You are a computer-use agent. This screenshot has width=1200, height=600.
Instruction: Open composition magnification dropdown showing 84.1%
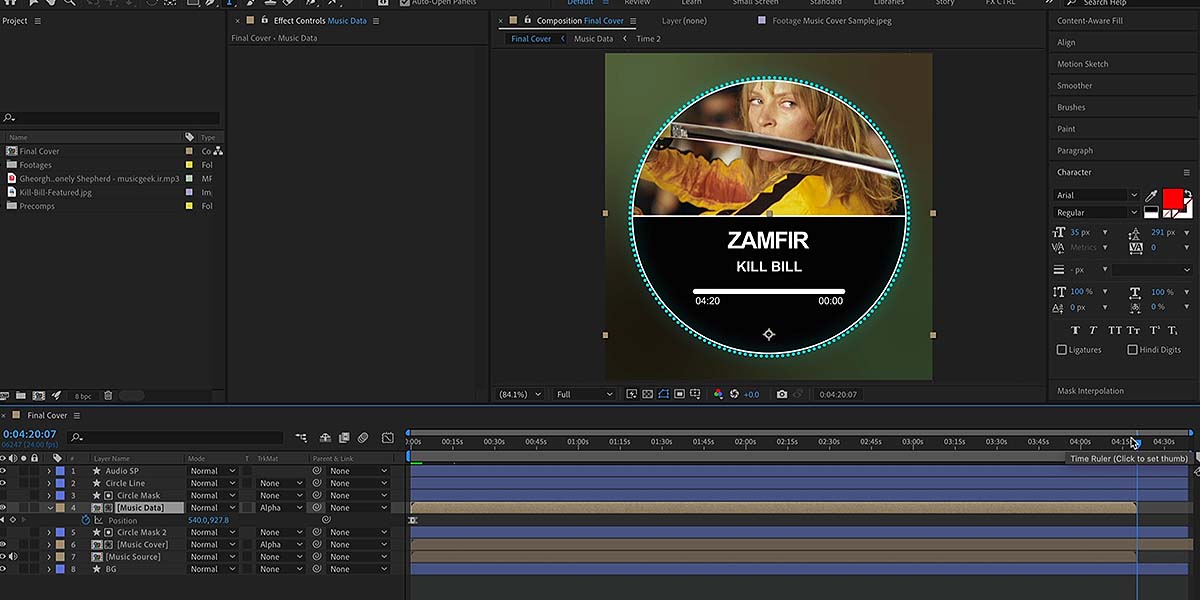521,394
